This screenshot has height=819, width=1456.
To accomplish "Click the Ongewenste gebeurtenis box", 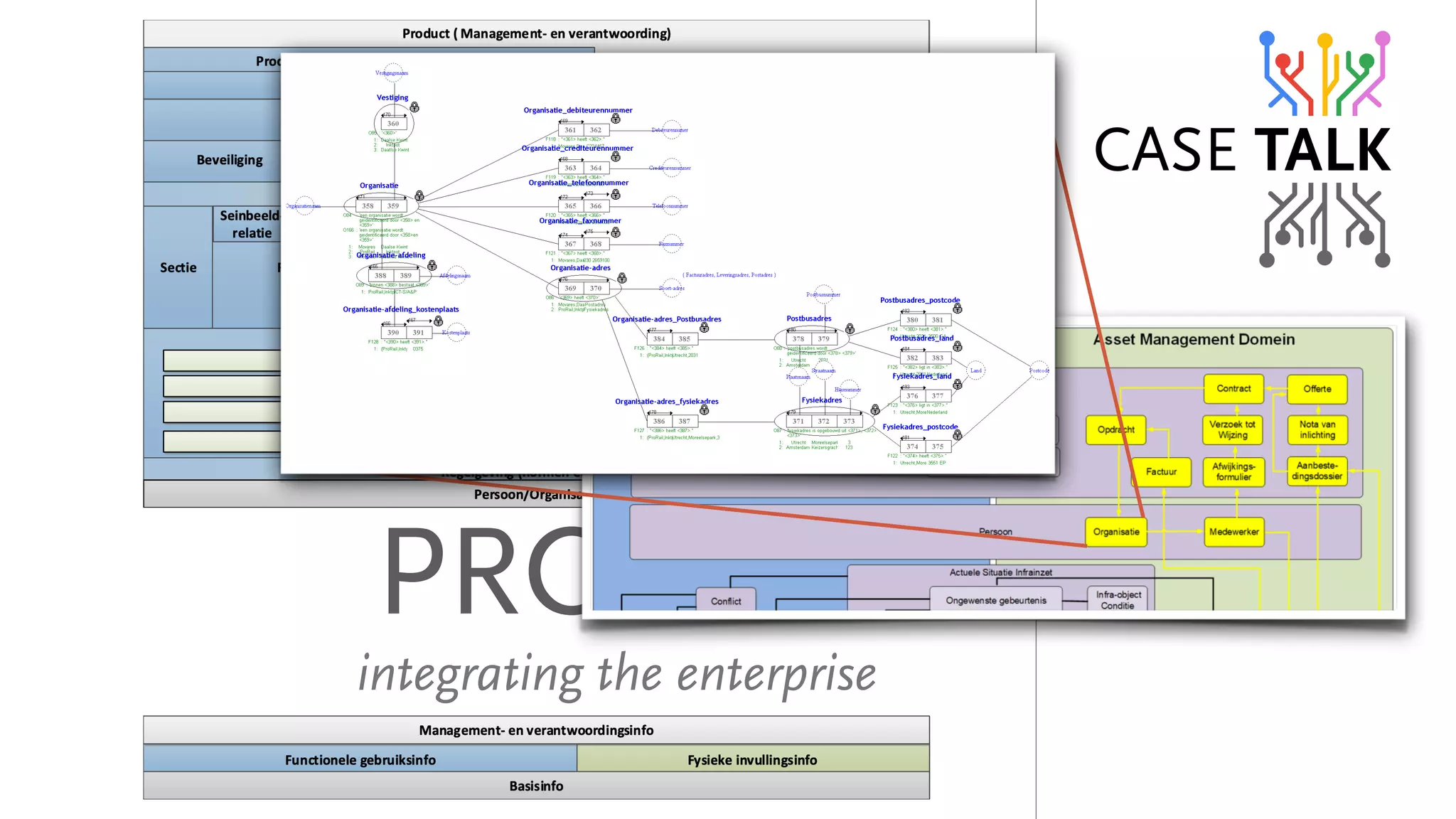I will (995, 601).
